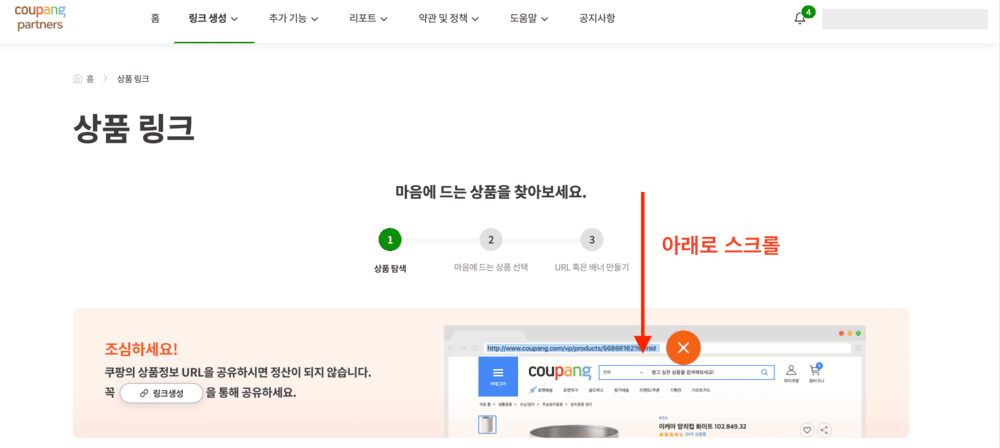Viewport: 1000px width, 448px height.
Task: Click the colorful coupang logo in the illustration
Action: pos(559,373)
